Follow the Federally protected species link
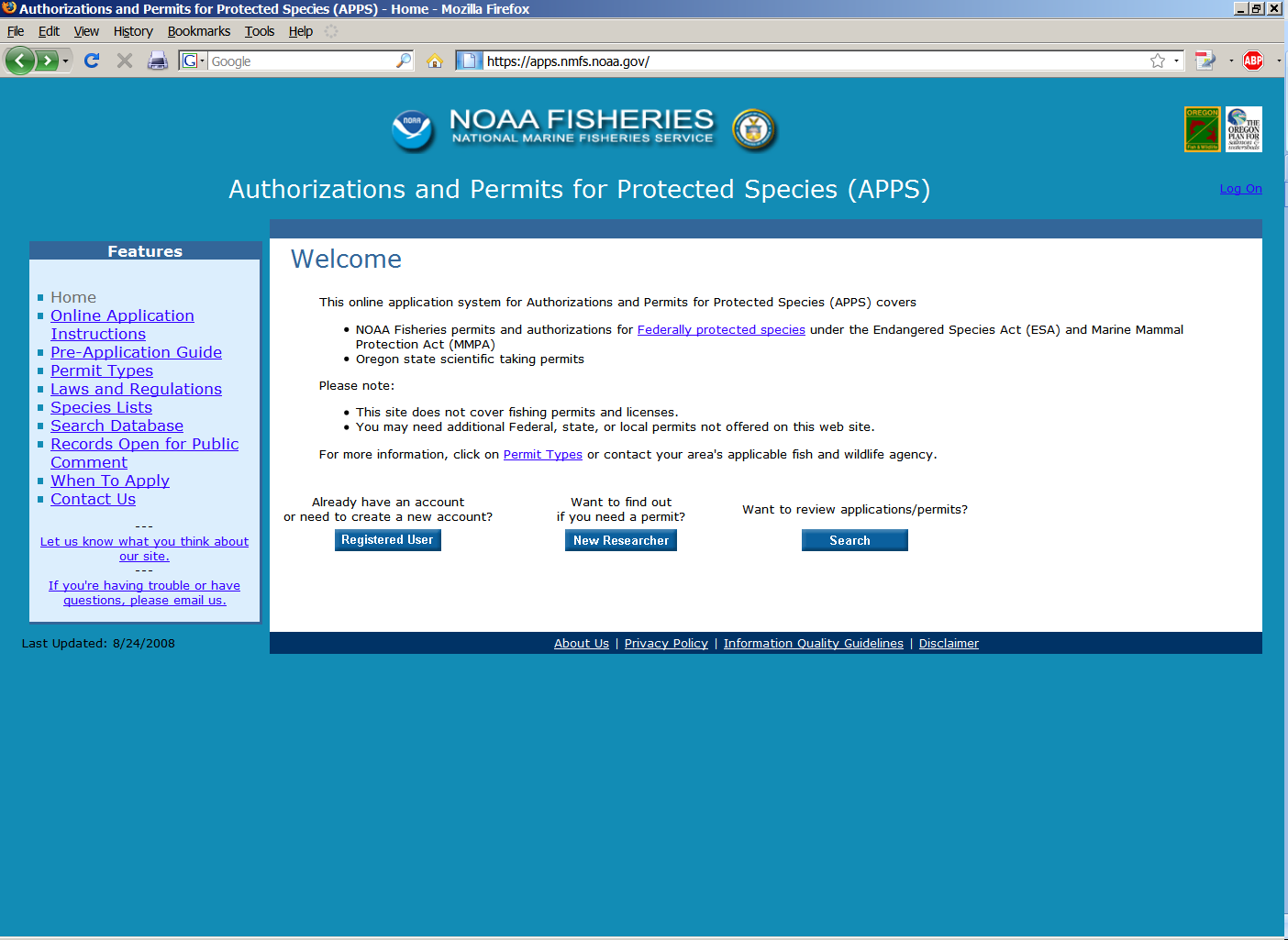Viewport: 1288px width, 940px height. [721, 330]
